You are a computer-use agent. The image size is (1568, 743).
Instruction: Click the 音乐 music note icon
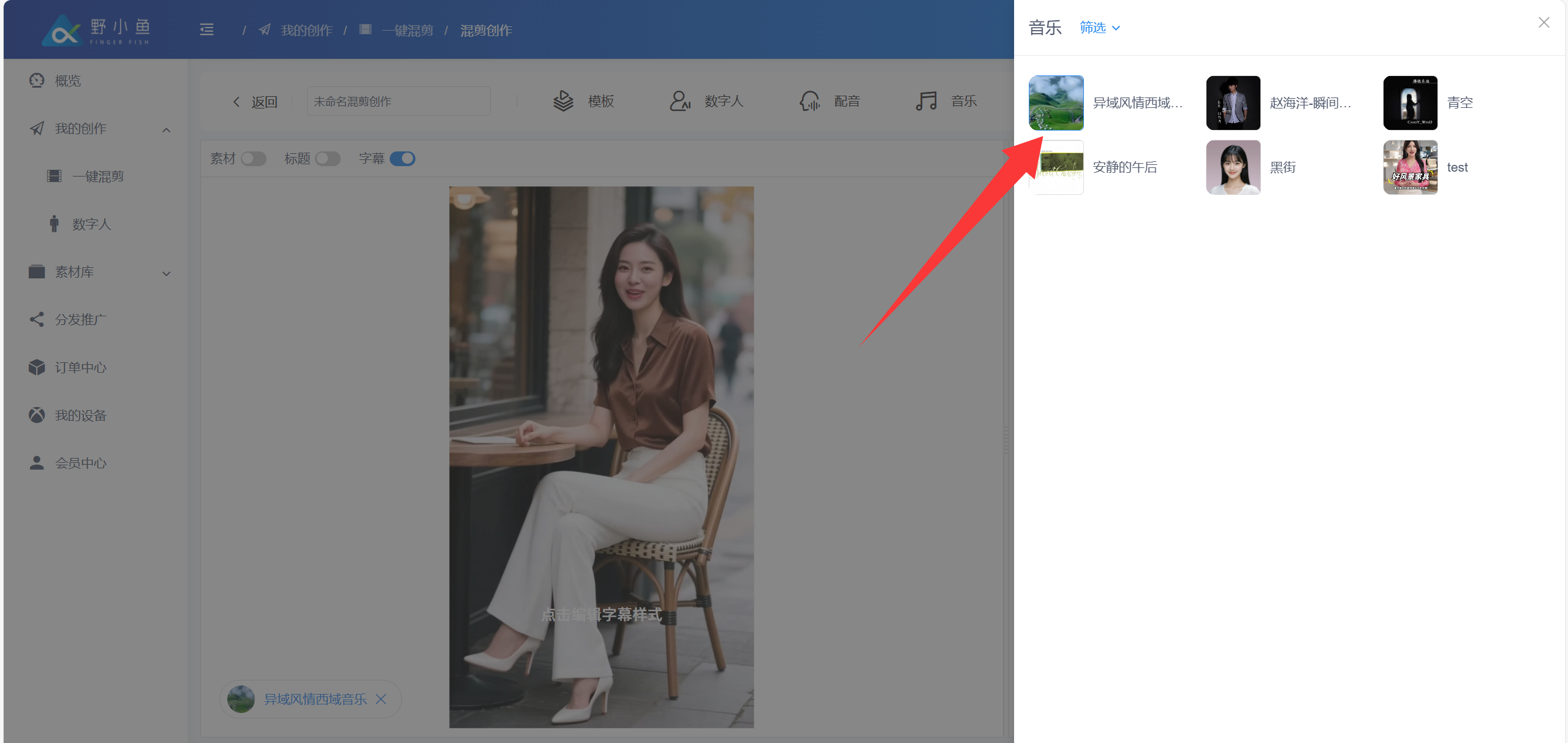coord(926,101)
